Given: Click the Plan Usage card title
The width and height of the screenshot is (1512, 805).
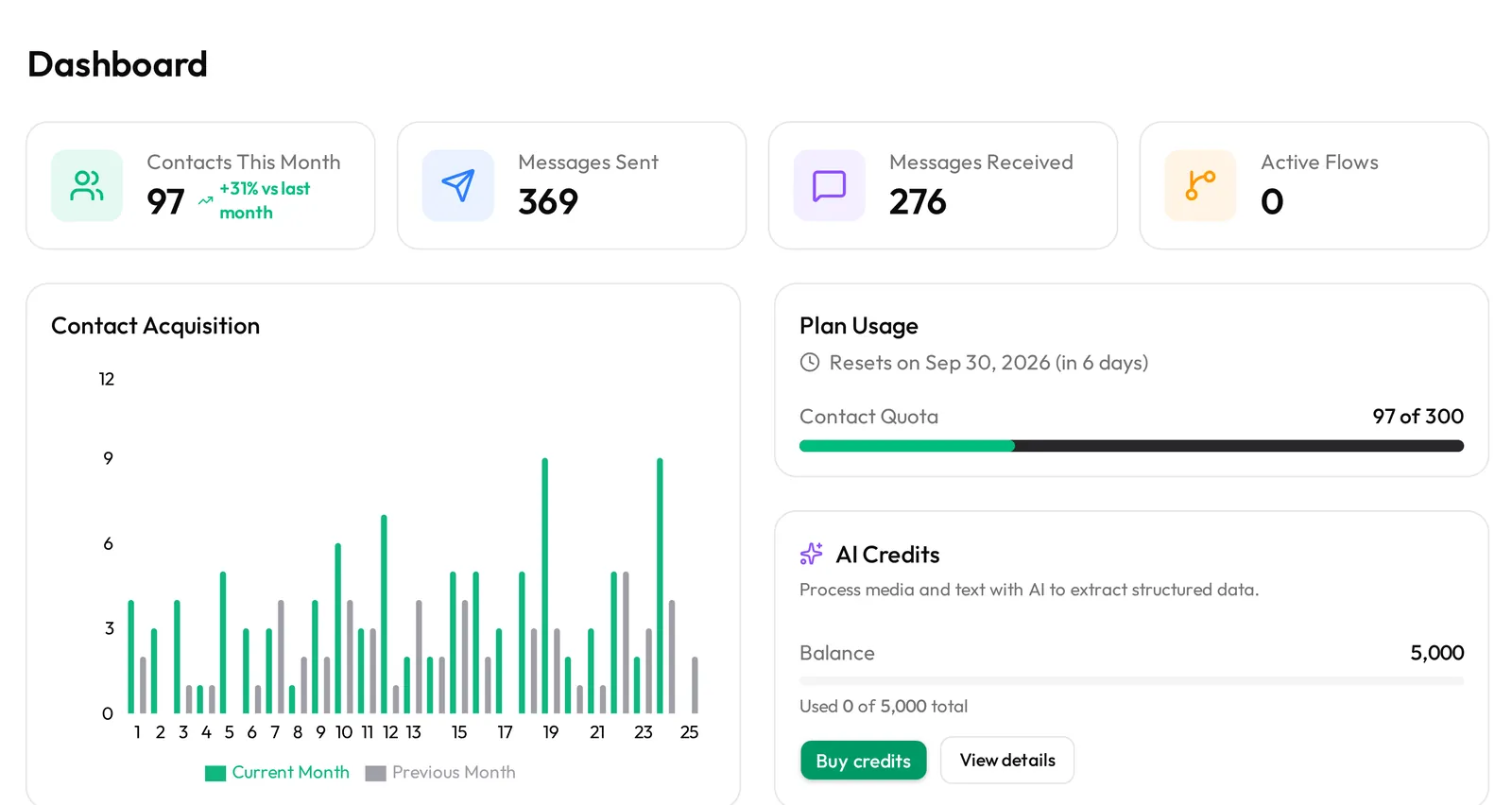Looking at the screenshot, I should tap(859, 326).
